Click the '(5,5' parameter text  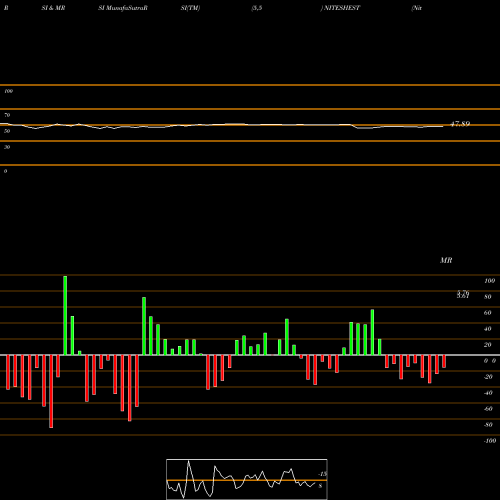pyautogui.click(x=257, y=8)
